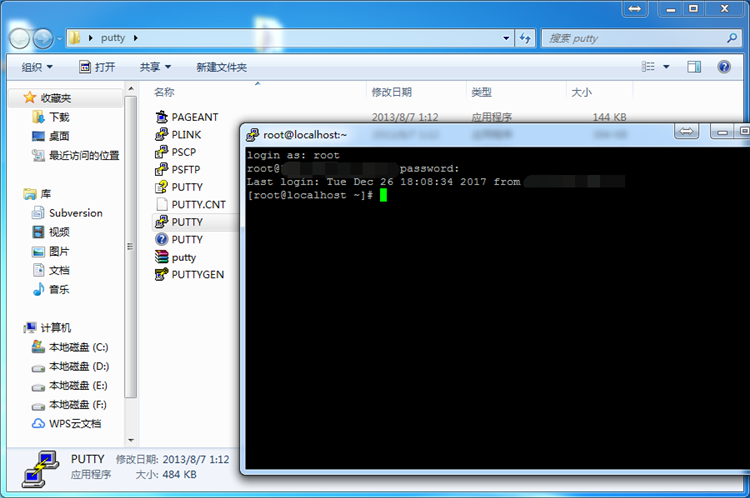Sort by 修改日期 column header

pyautogui.click(x=391, y=92)
